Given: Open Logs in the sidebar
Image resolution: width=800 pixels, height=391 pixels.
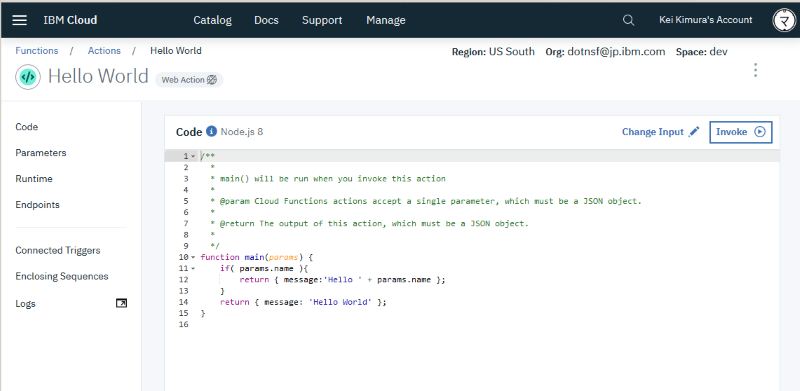Looking at the screenshot, I should (x=26, y=304).
